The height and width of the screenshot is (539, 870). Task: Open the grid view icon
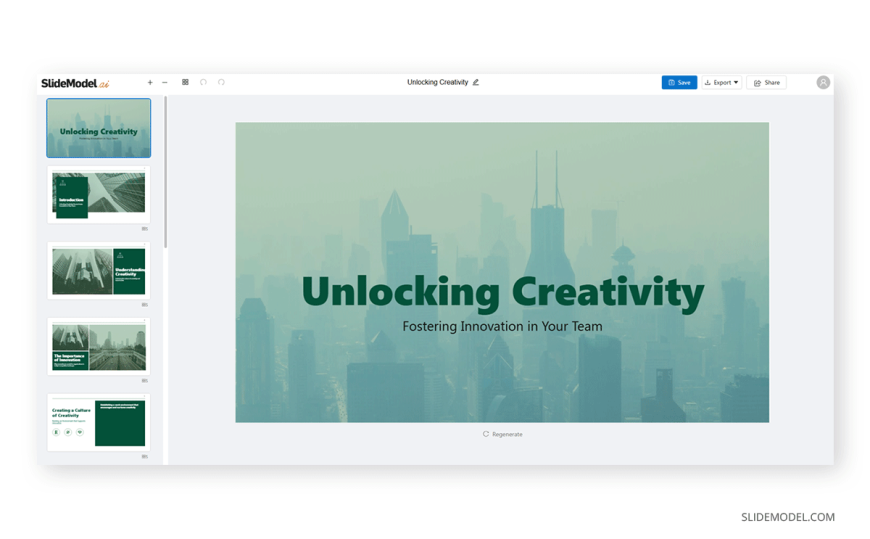click(x=185, y=82)
